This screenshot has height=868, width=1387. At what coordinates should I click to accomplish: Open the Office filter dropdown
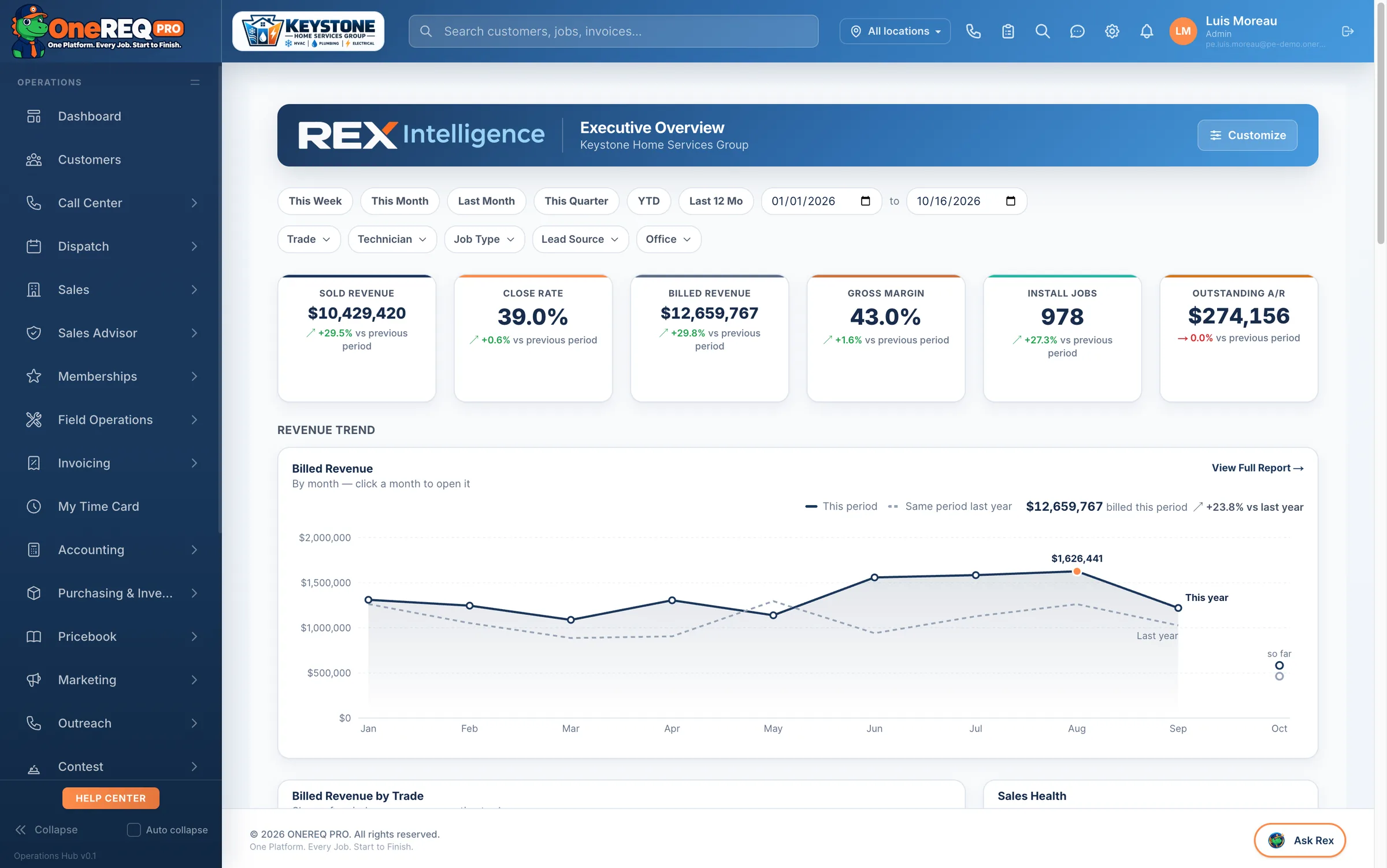pyautogui.click(x=669, y=239)
